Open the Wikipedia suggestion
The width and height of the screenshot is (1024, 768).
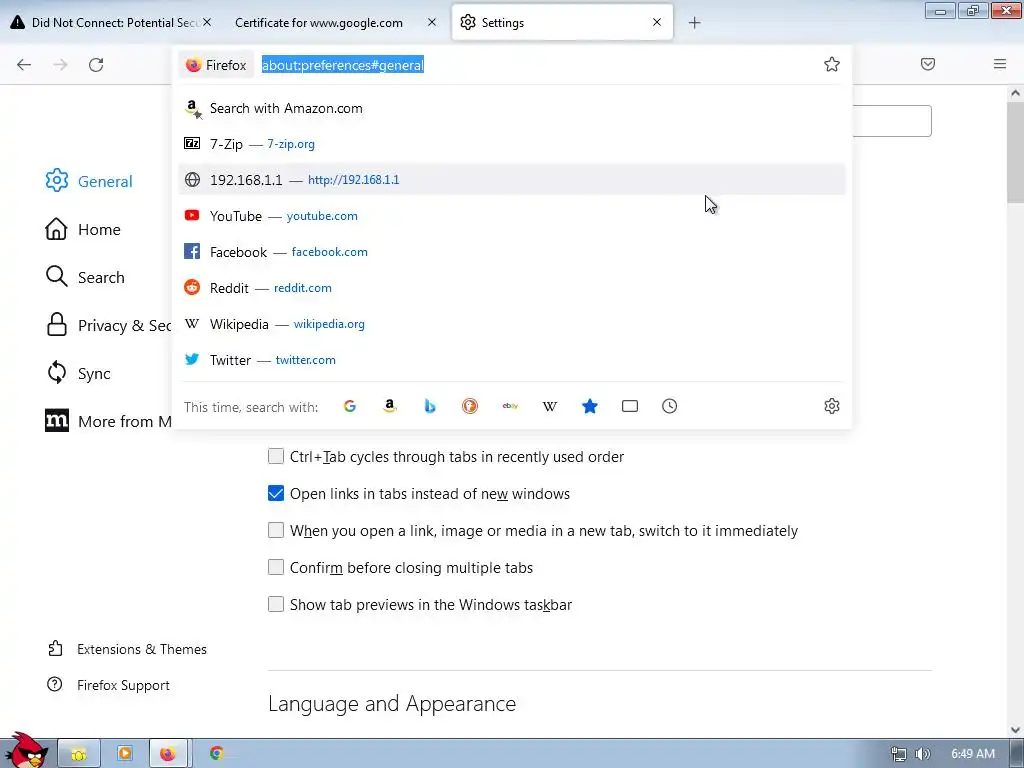pos(512,324)
